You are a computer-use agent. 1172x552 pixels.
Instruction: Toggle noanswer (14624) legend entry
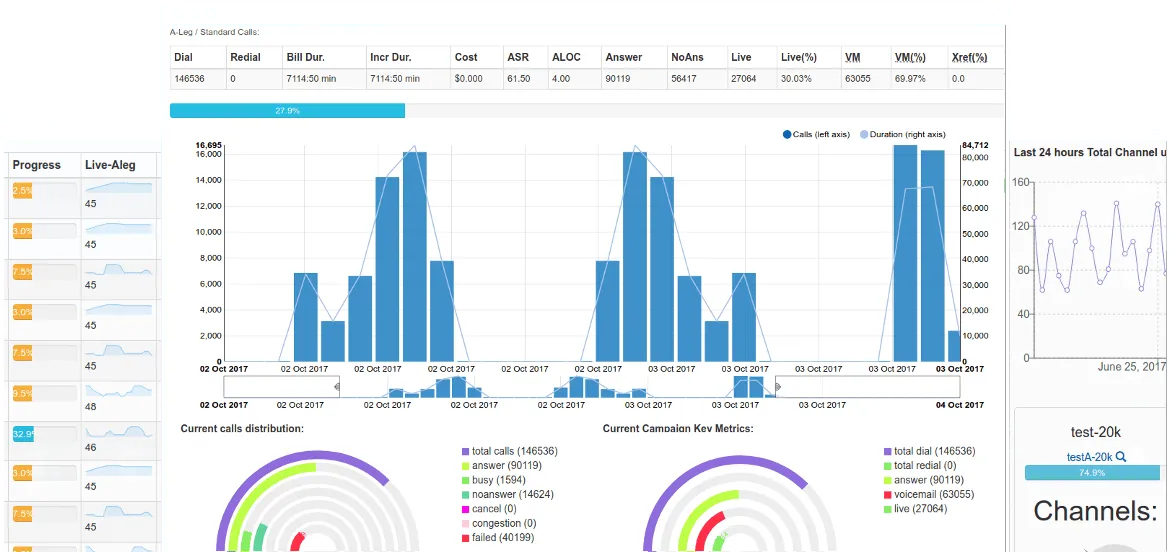(508, 494)
